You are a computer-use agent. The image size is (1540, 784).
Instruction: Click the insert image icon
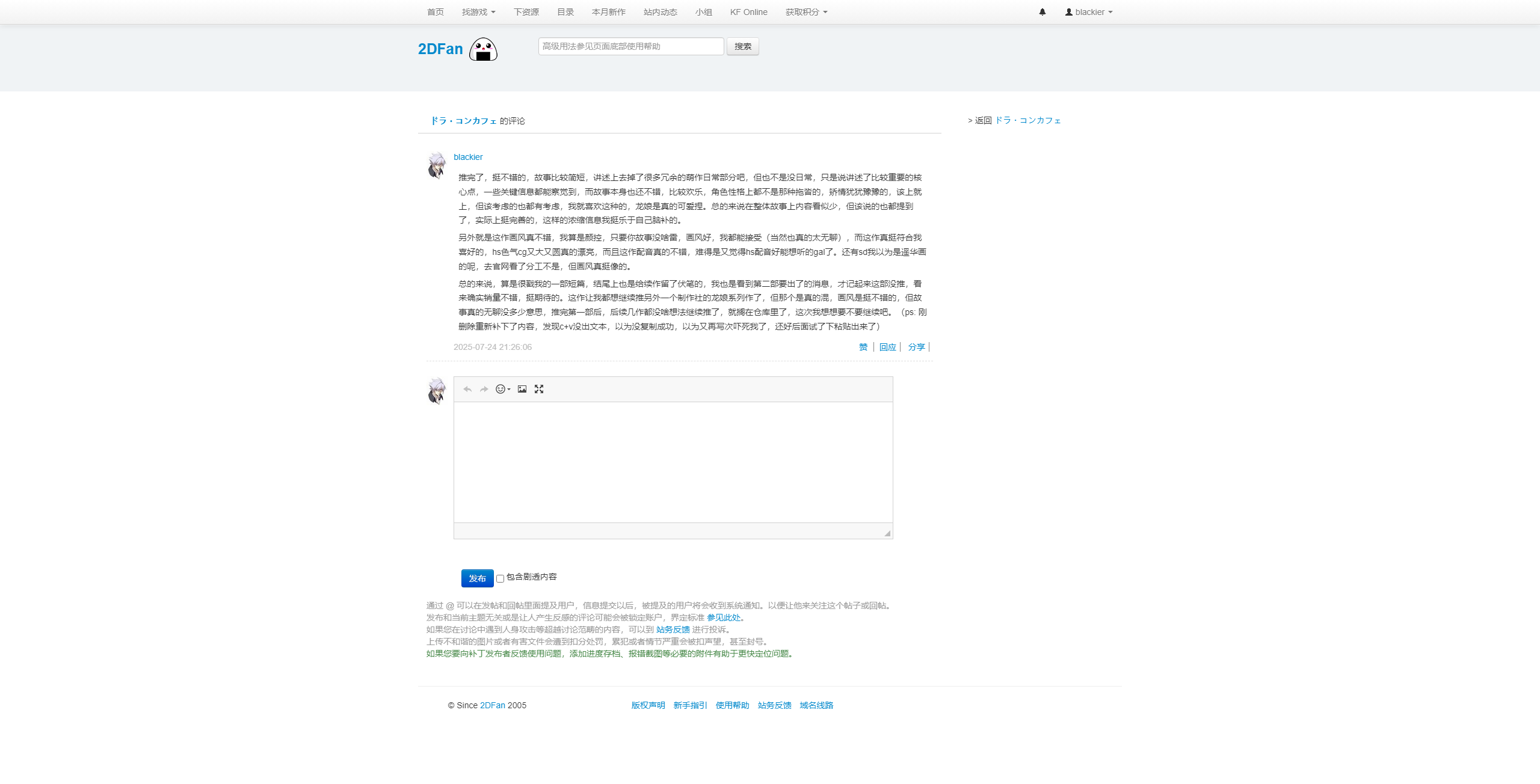point(522,390)
